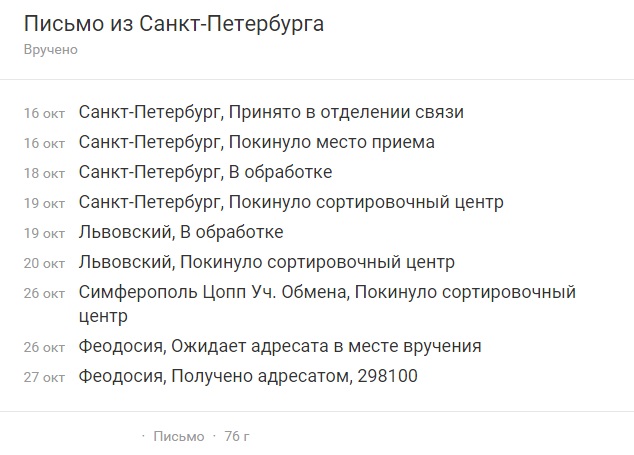Viewport: 634px width, 455px height.
Task: Select the word центр on wrapped line
Action: [x=103, y=316]
